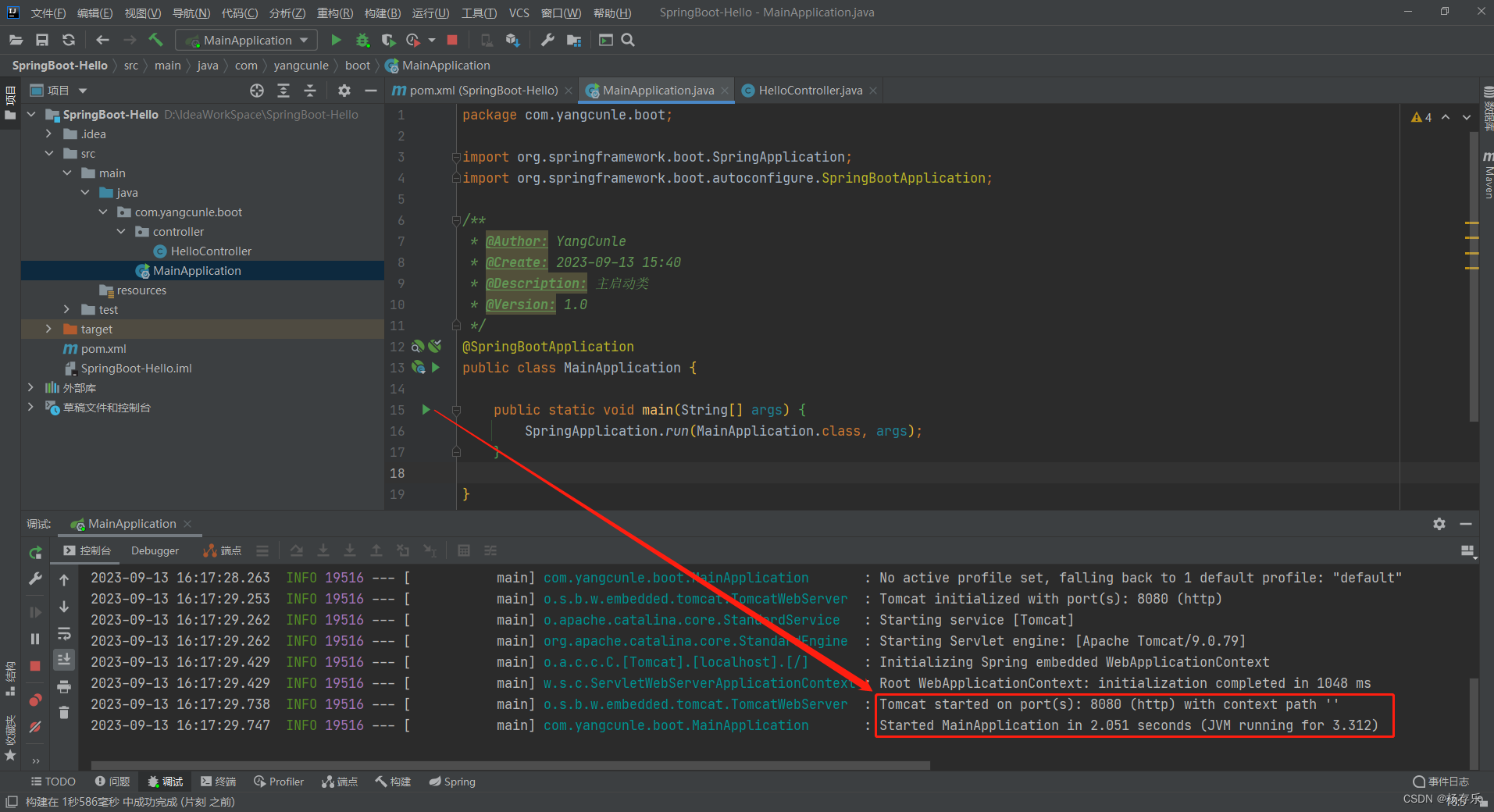This screenshot has height=812, width=1494.
Task: Close the MainApplication.java editor tab
Action: tap(725, 91)
